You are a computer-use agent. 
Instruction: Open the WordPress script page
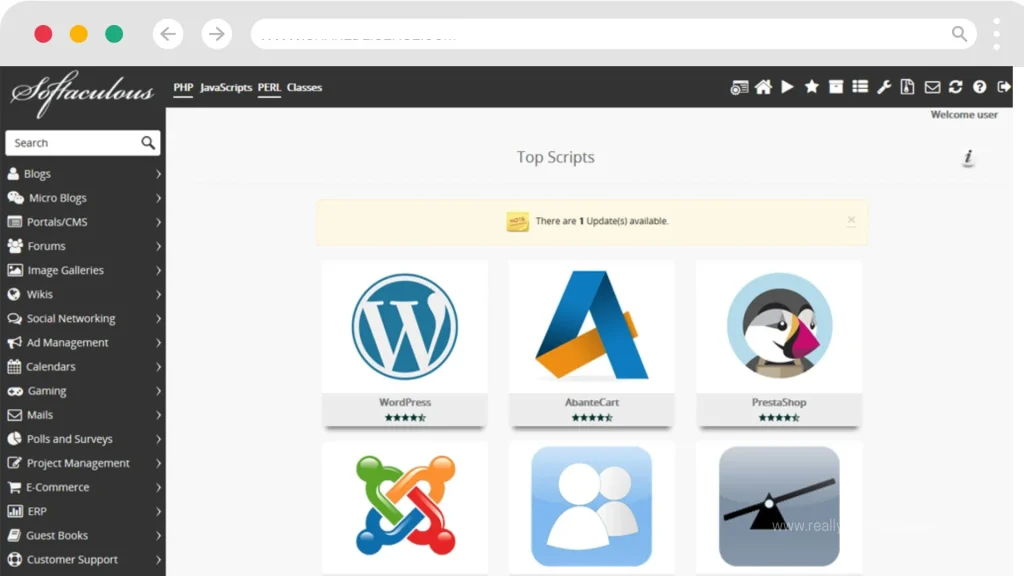404,325
